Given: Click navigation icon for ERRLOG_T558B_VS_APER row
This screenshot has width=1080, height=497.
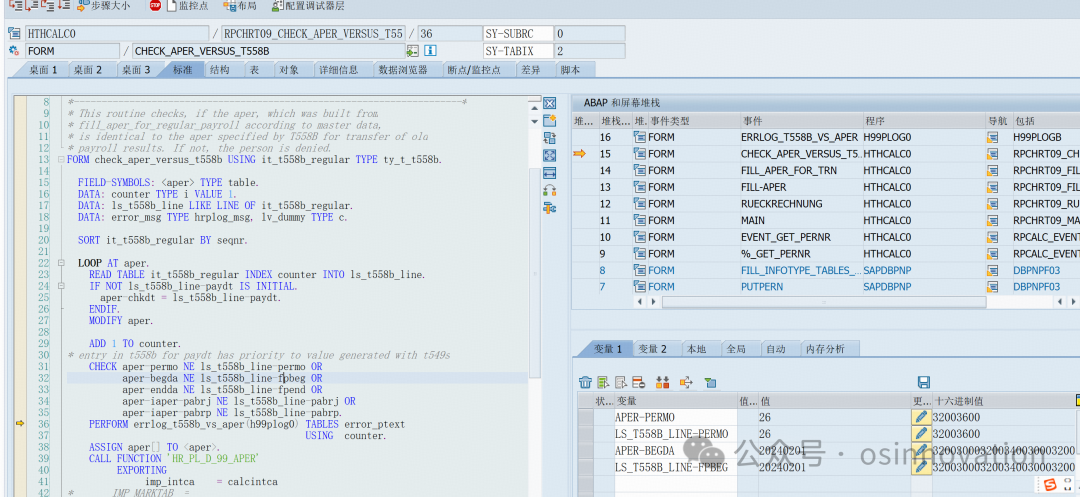Looking at the screenshot, I should (993, 137).
